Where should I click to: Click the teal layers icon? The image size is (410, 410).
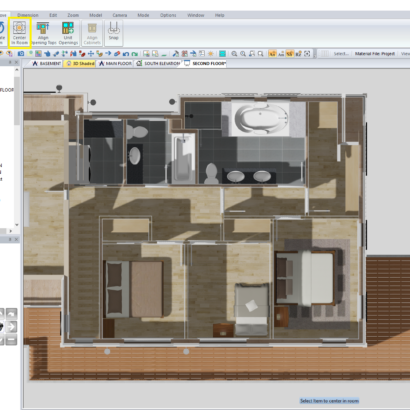coord(223,54)
